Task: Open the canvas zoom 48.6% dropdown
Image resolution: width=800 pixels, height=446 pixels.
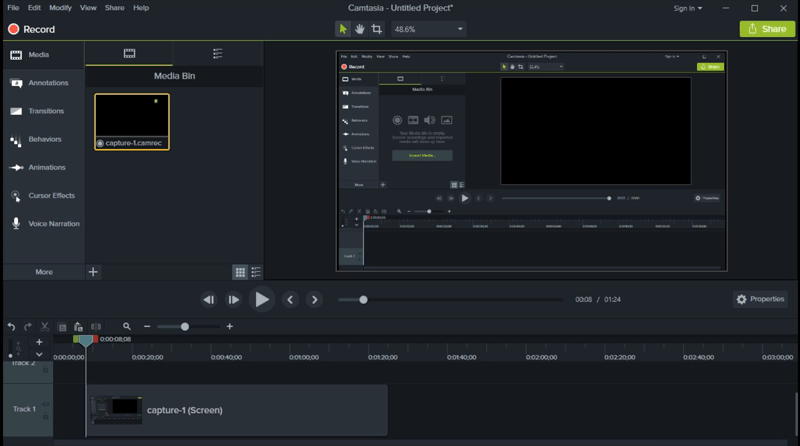Action: pyautogui.click(x=430, y=30)
